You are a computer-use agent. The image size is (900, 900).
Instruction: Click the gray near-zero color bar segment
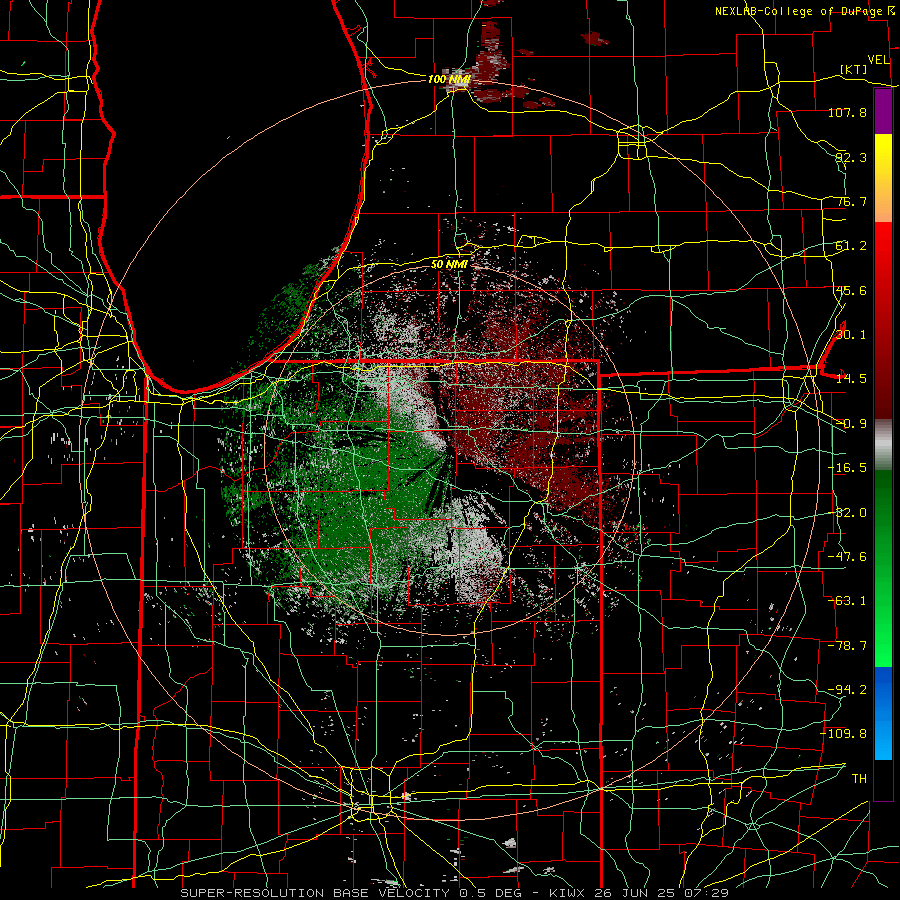click(x=883, y=445)
